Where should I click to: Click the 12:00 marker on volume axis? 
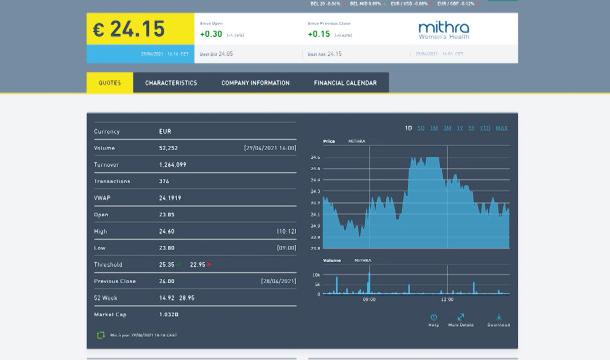coord(447,300)
